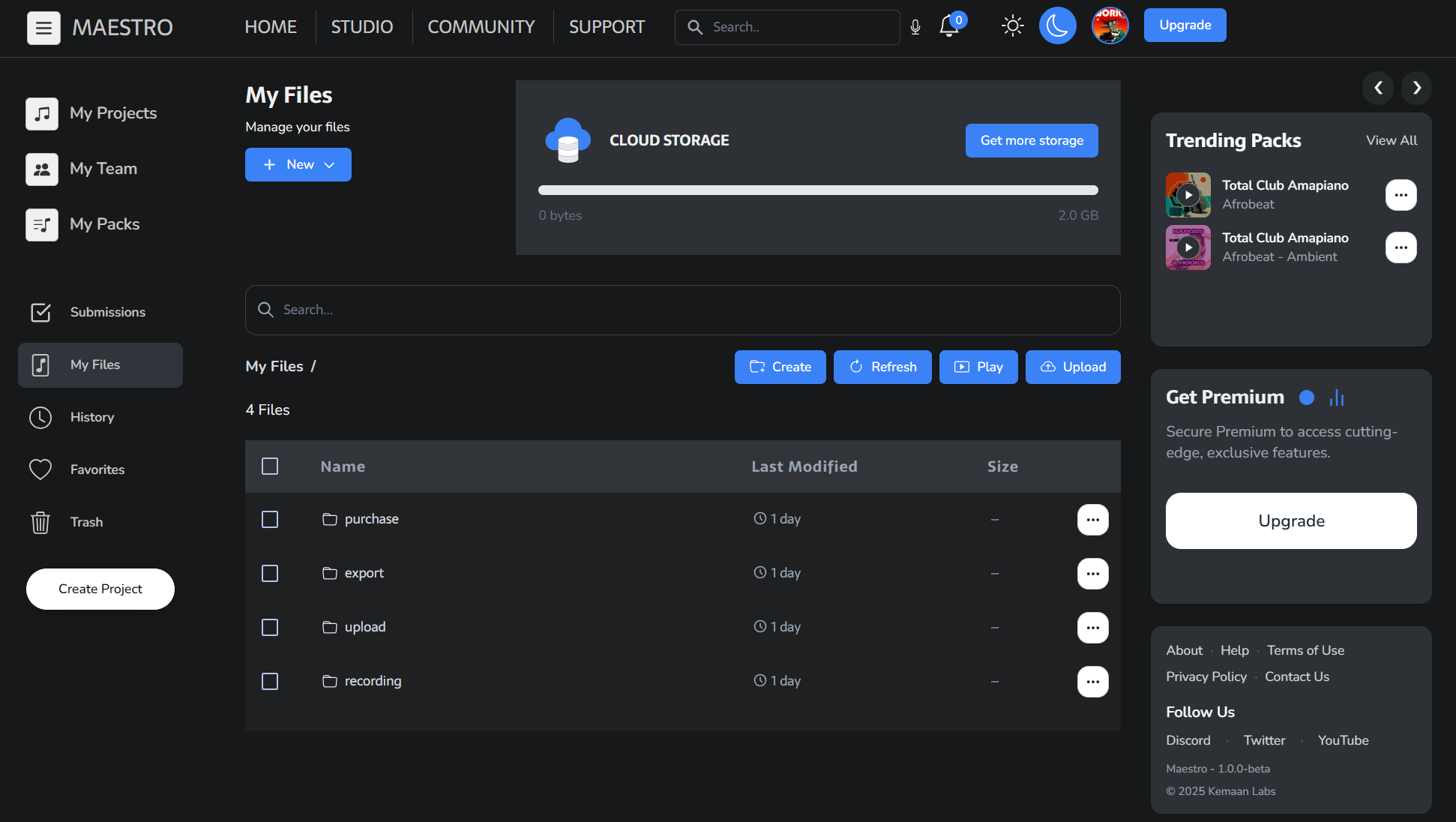
Task: Select the checkbox for the purchase folder
Action: pos(270,519)
